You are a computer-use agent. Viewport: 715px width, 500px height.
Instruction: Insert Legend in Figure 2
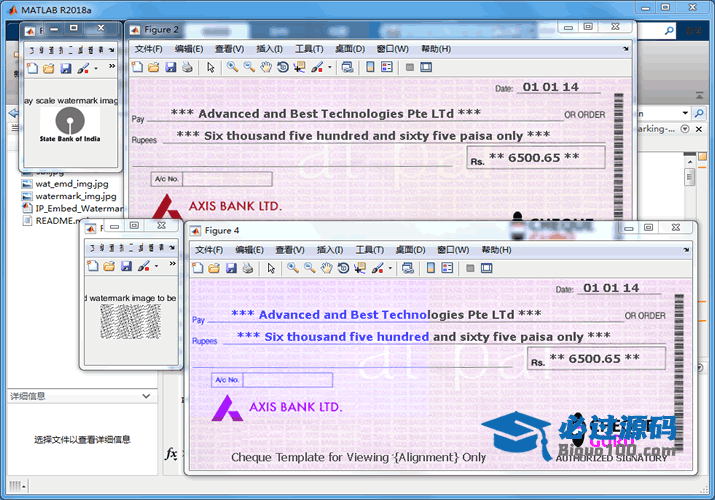tap(387, 67)
